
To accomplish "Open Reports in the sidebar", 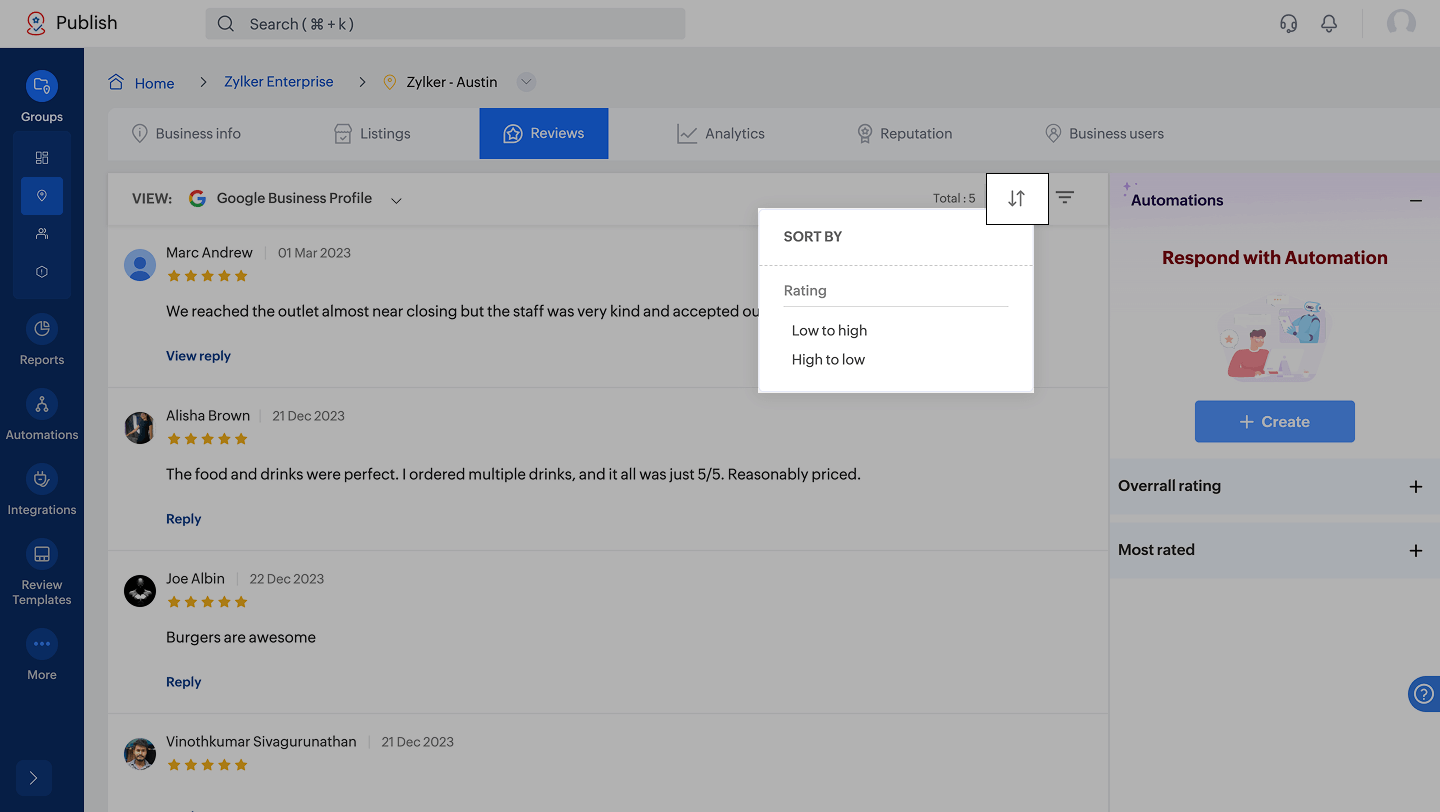I will 42,340.
